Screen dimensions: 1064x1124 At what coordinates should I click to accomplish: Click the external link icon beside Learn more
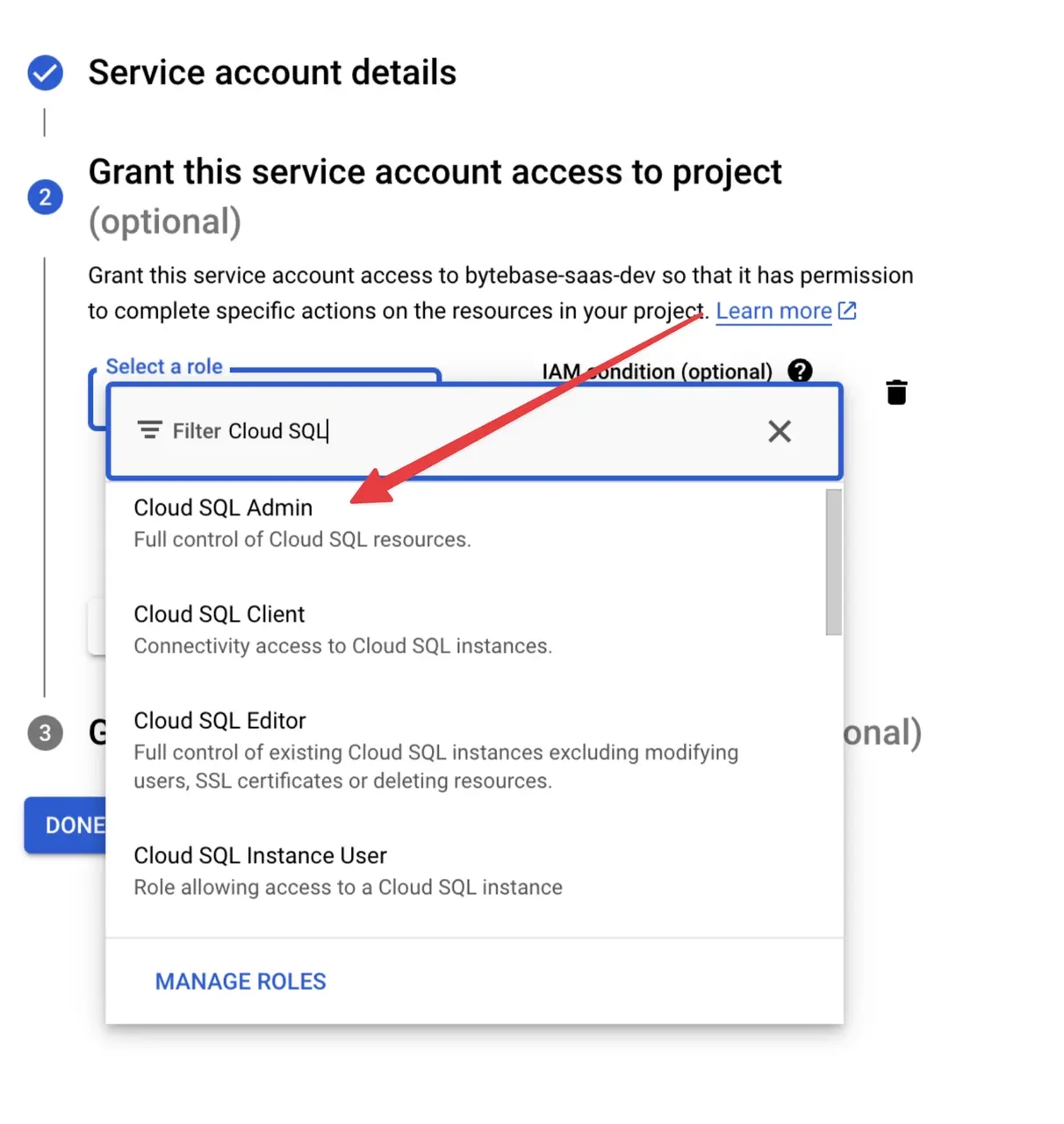click(847, 310)
